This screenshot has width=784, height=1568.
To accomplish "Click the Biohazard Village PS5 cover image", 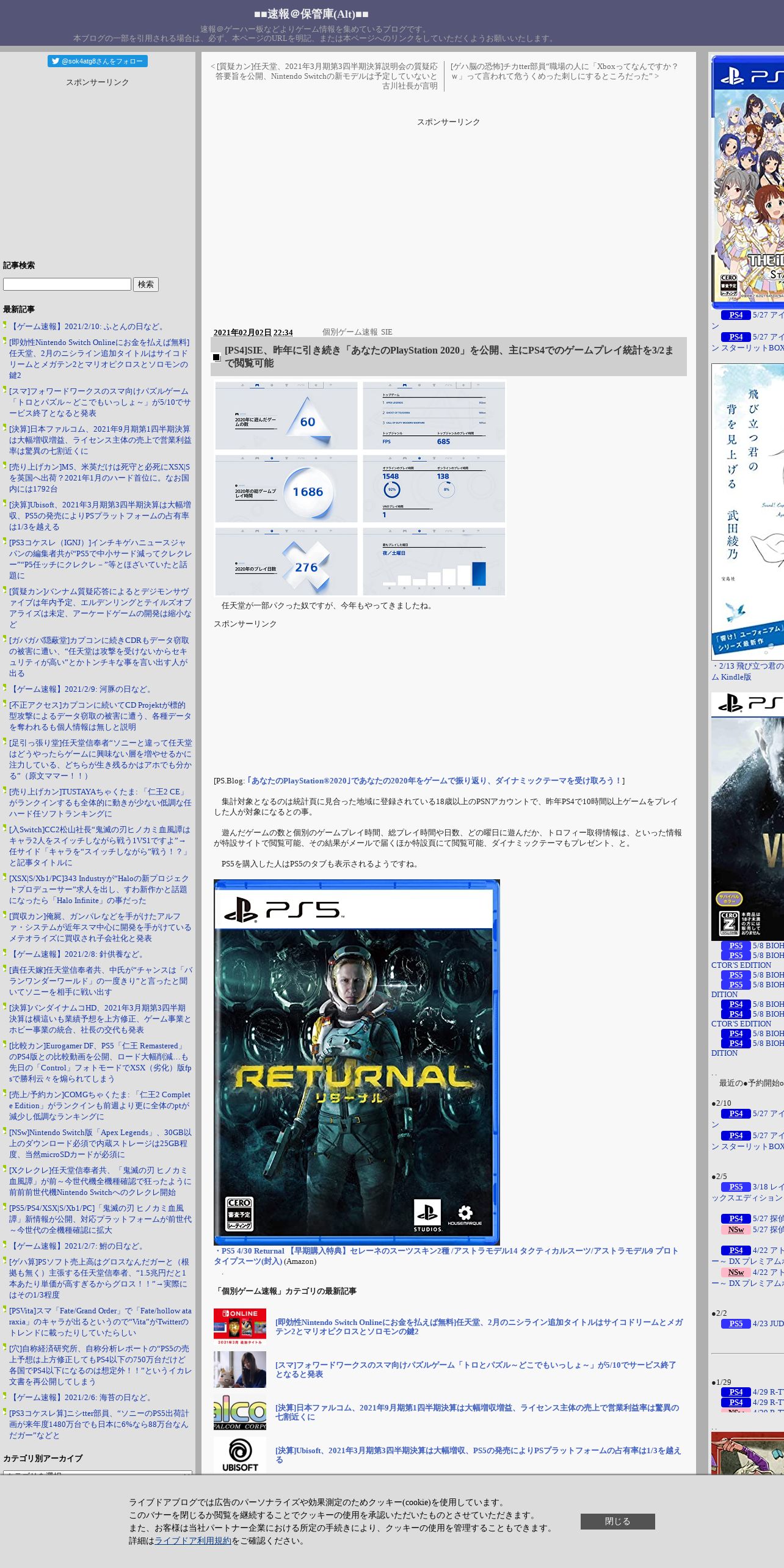I will click(x=747, y=816).
